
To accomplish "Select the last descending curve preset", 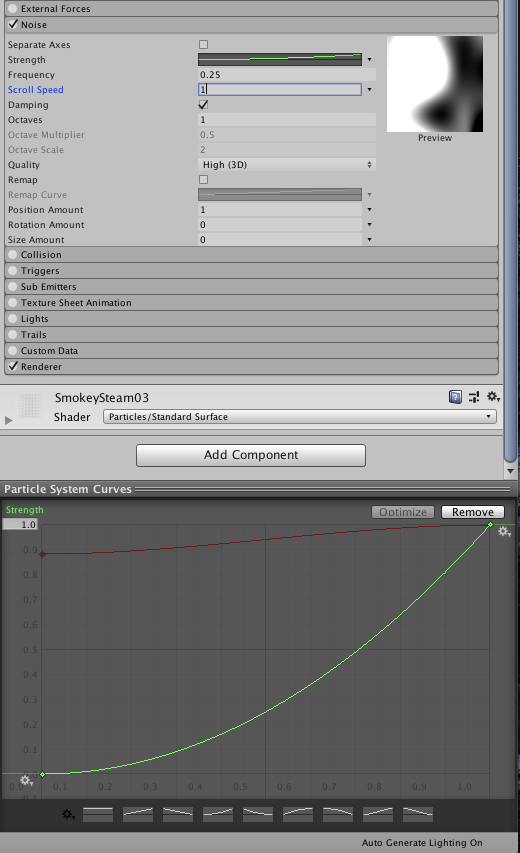I will (418, 814).
